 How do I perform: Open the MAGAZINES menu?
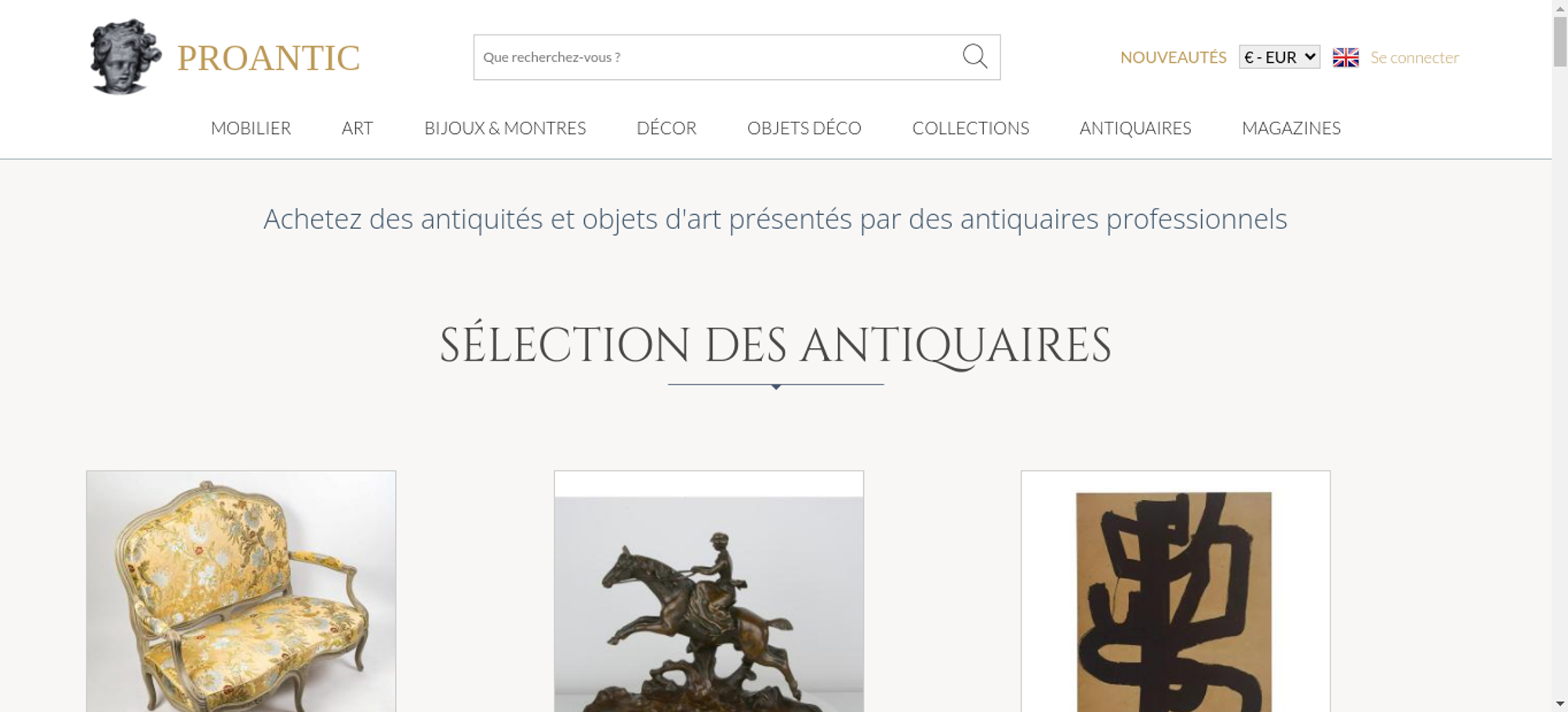coord(1291,128)
